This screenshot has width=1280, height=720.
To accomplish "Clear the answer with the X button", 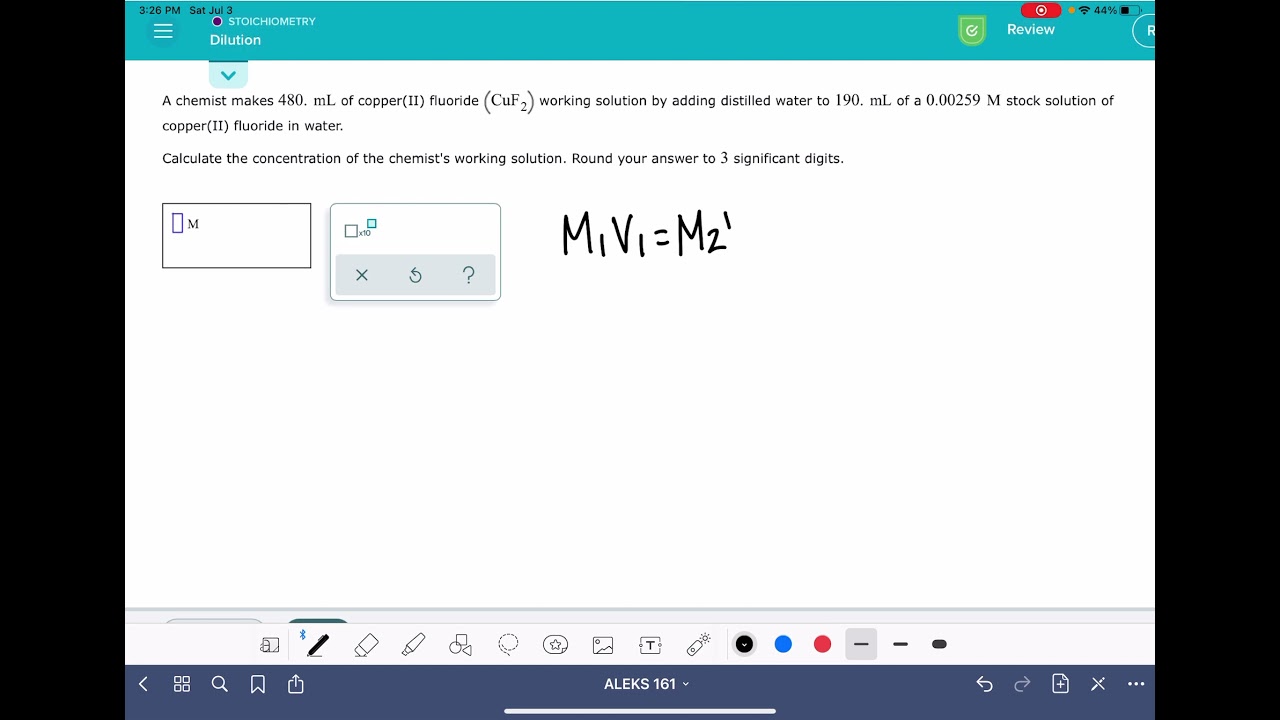I will click(x=362, y=275).
